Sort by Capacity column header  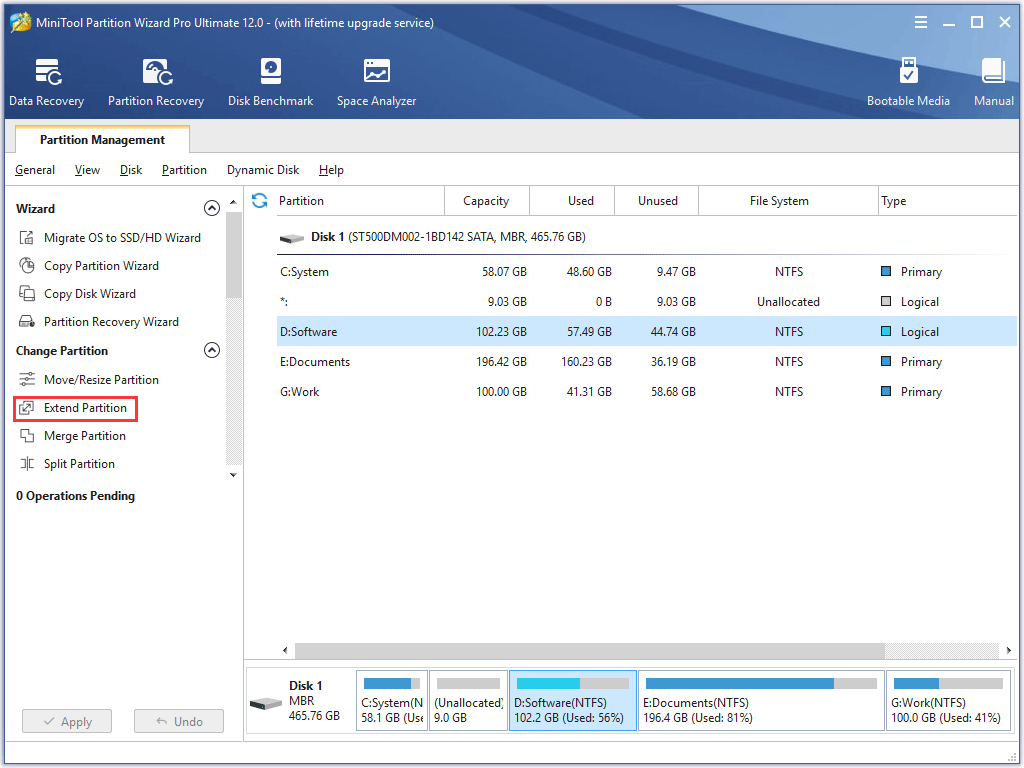(x=486, y=200)
